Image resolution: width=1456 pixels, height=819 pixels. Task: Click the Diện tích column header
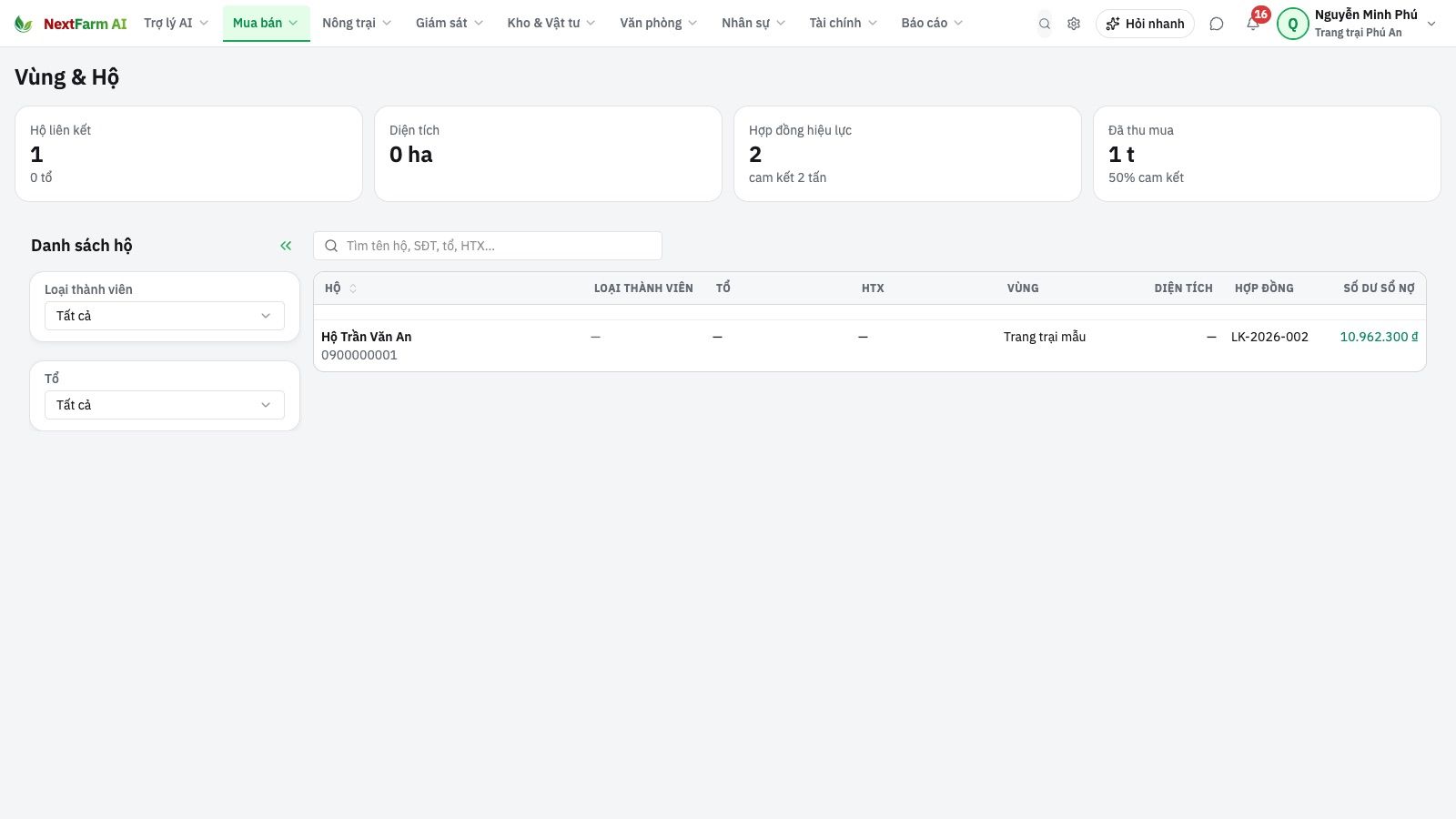[1183, 288]
